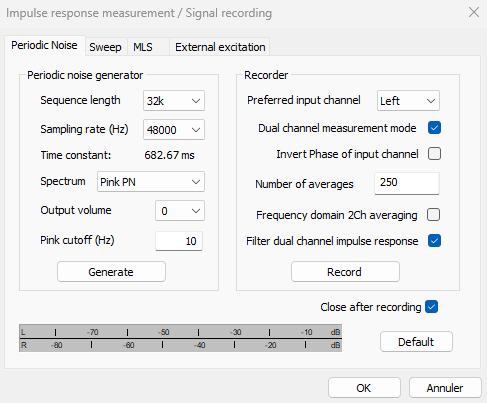Check Frequency domain 2Ch averaging
The width and height of the screenshot is (487, 403).
coord(434,215)
